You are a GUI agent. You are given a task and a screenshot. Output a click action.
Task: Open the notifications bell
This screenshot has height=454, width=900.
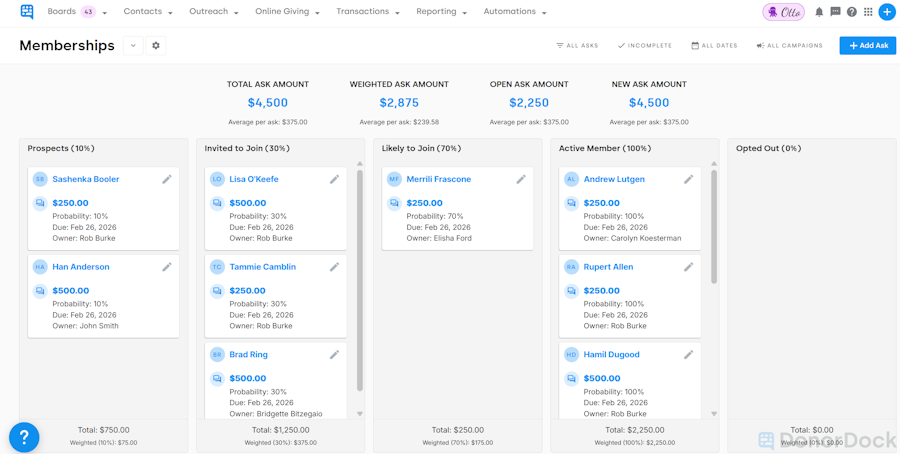point(819,12)
